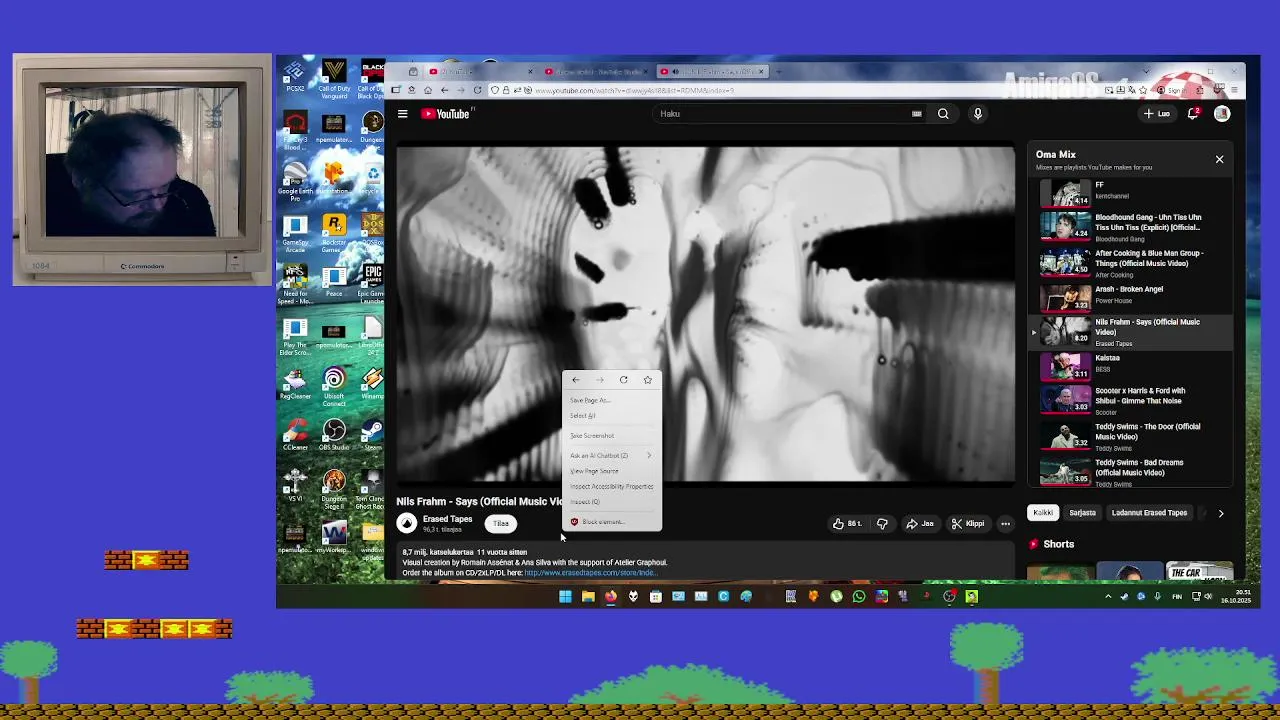Viewport: 1280px width, 720px height.
Task: Choose Inspect Accessibility Properties
Action: [x=612, y=486]
